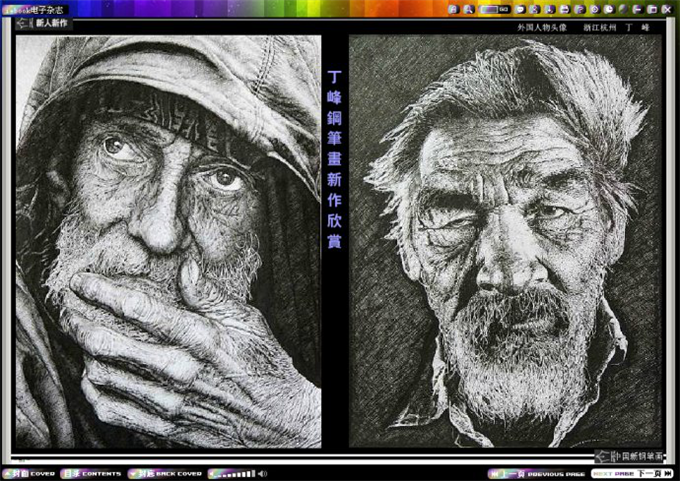
Task: Click the person icon in top toolbar
Action: point(535,9)
